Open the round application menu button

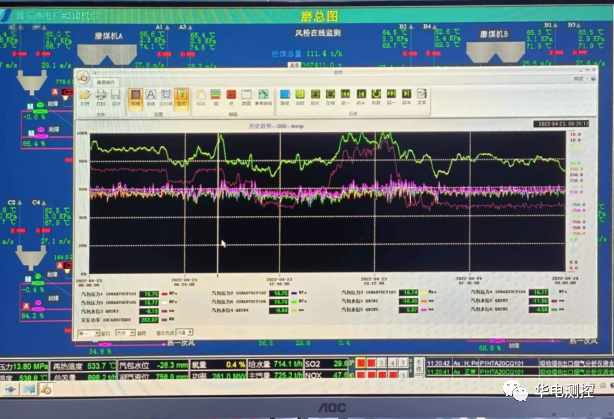[82, 76]
